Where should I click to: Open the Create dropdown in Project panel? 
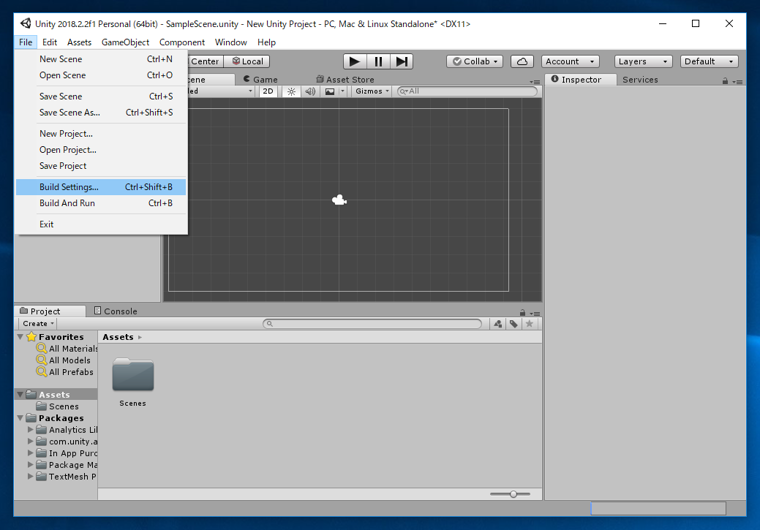click(x=38, y=323)
